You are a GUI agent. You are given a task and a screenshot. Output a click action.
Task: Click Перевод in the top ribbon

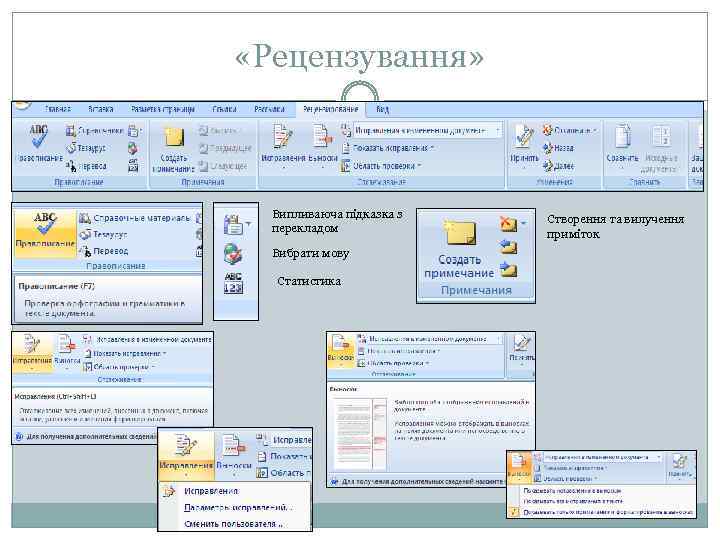86,166
